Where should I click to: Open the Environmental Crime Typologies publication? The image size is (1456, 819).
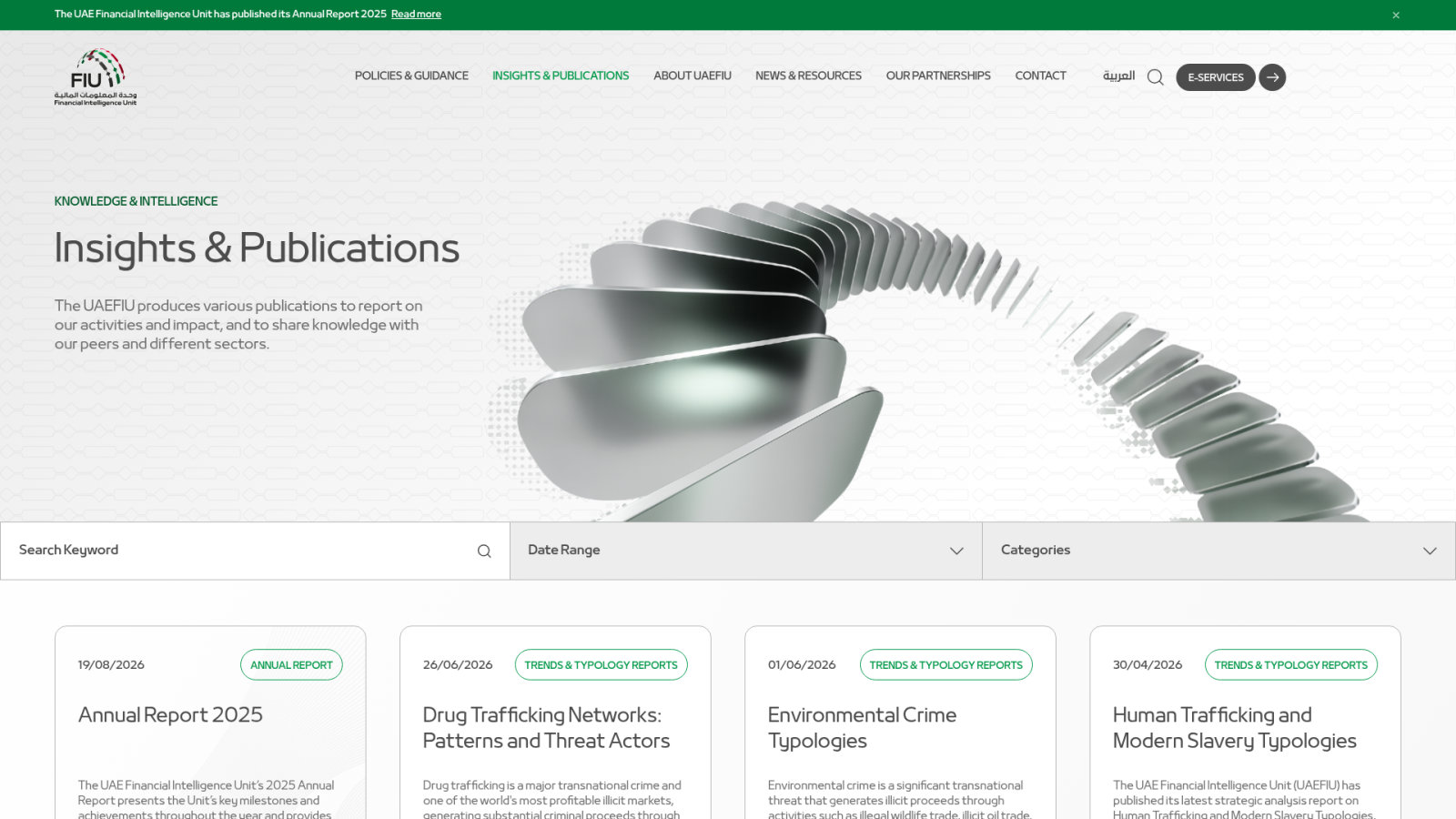point(862,728)
